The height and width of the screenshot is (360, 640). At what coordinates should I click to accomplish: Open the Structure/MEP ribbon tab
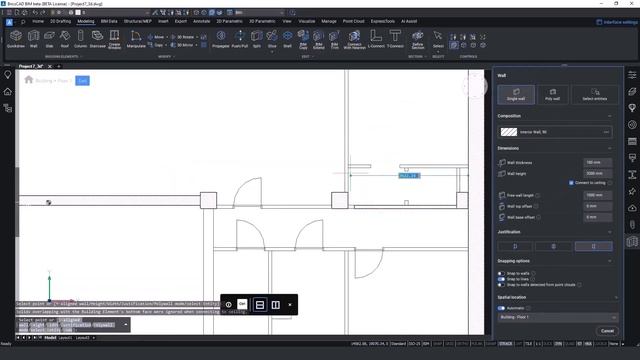(138, 21)
